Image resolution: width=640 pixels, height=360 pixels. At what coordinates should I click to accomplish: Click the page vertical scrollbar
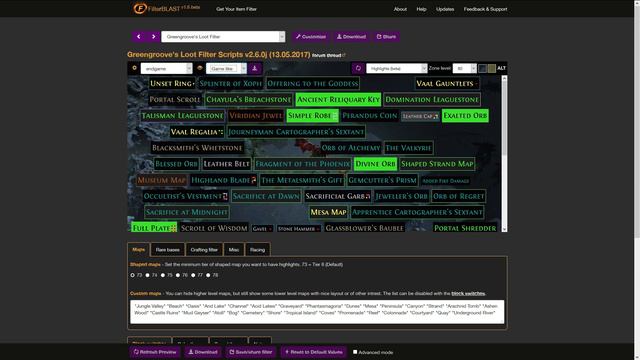tap(637, 180)
